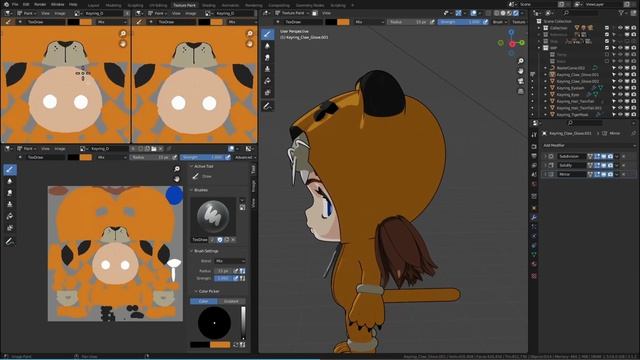Viewport: 640px width, 360px height.
Task: Toggle the Collection exclude checkbox in outliner
Action: (607, 28)
